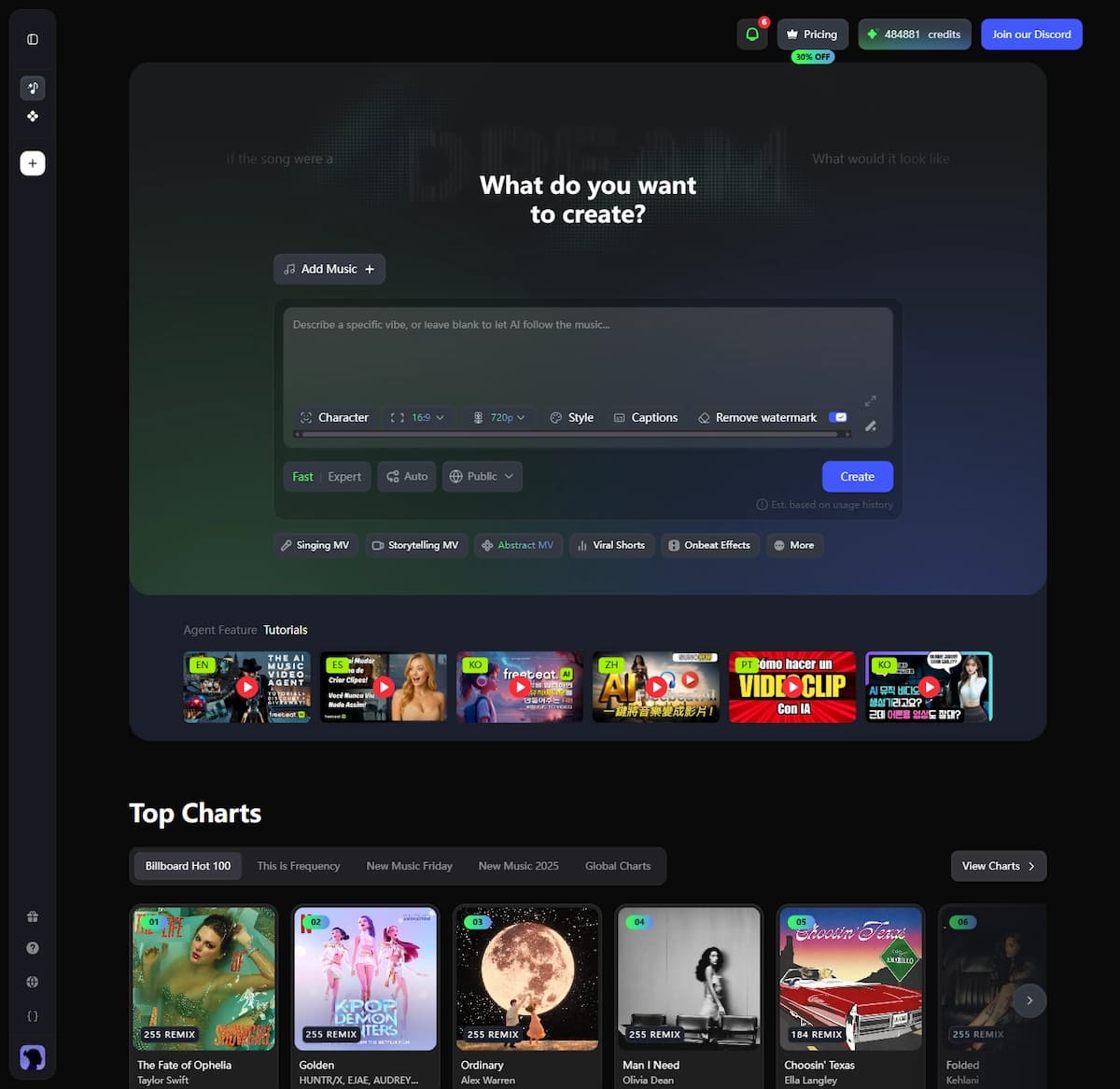This screenshot has height=1089, width=1120.
Task: Open the globe language icon in sidebar
Action: pyautogui.click(x=33, y=982)
